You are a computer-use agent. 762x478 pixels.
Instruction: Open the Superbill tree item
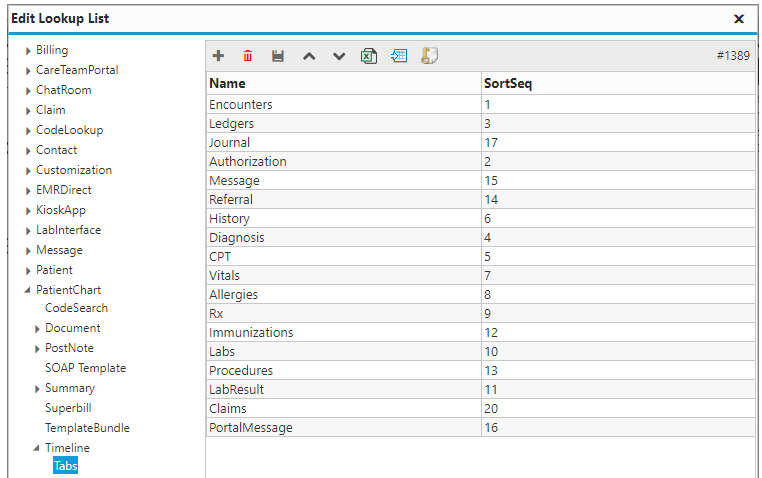point(68,408)
